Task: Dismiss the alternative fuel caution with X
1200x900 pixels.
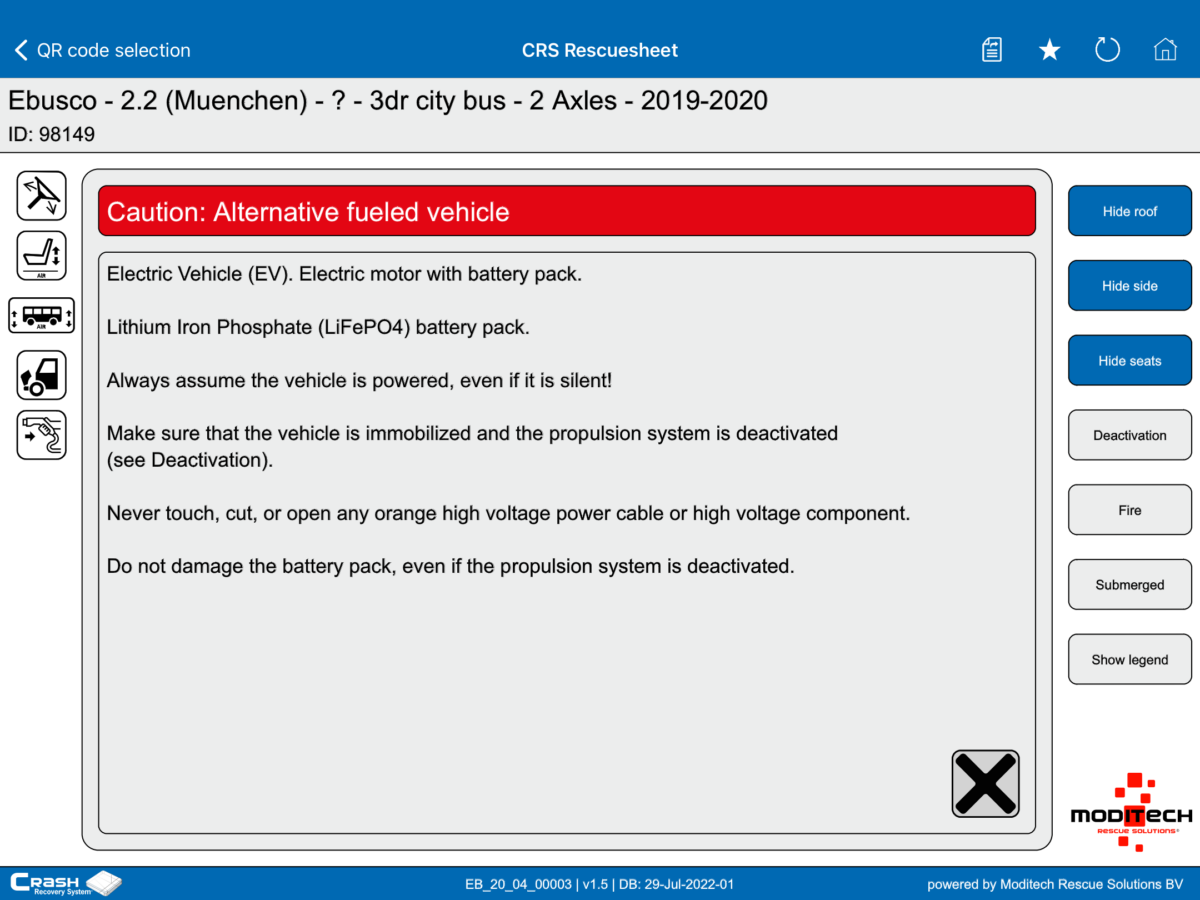Action: [985, 783]
